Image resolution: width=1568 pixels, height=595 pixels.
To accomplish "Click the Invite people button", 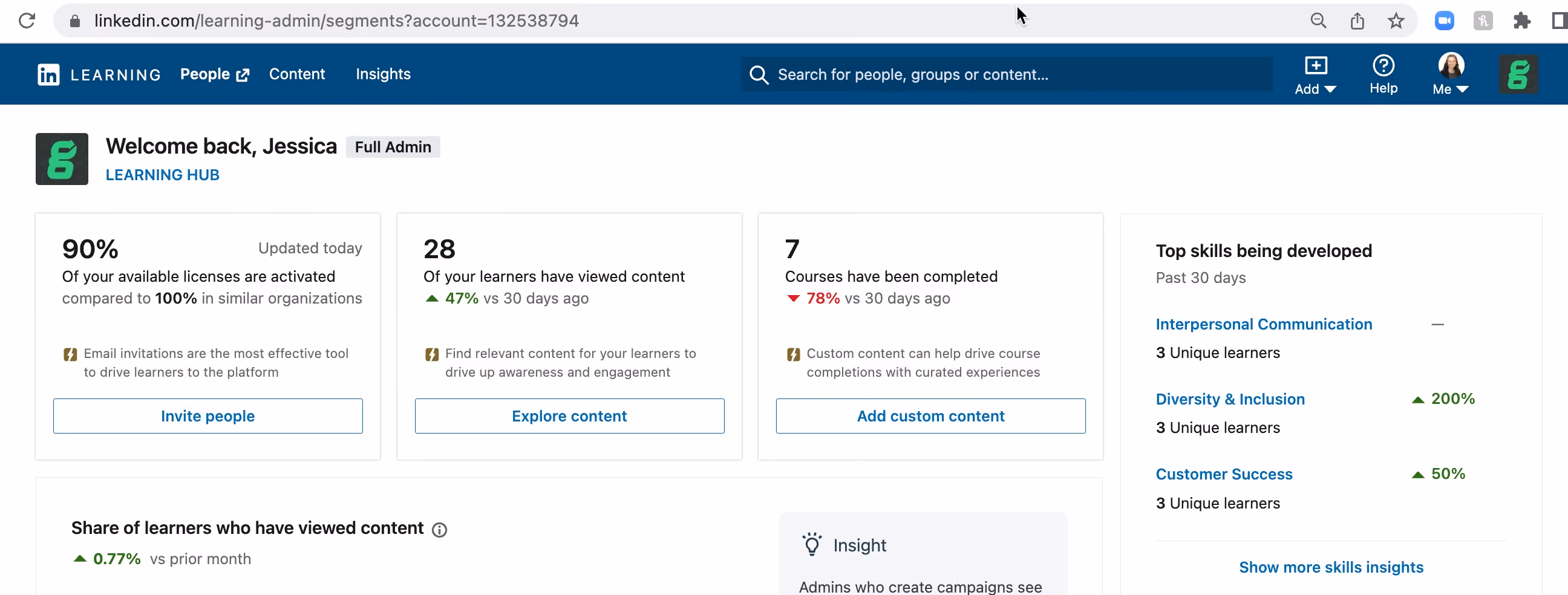I will (207, 416).
